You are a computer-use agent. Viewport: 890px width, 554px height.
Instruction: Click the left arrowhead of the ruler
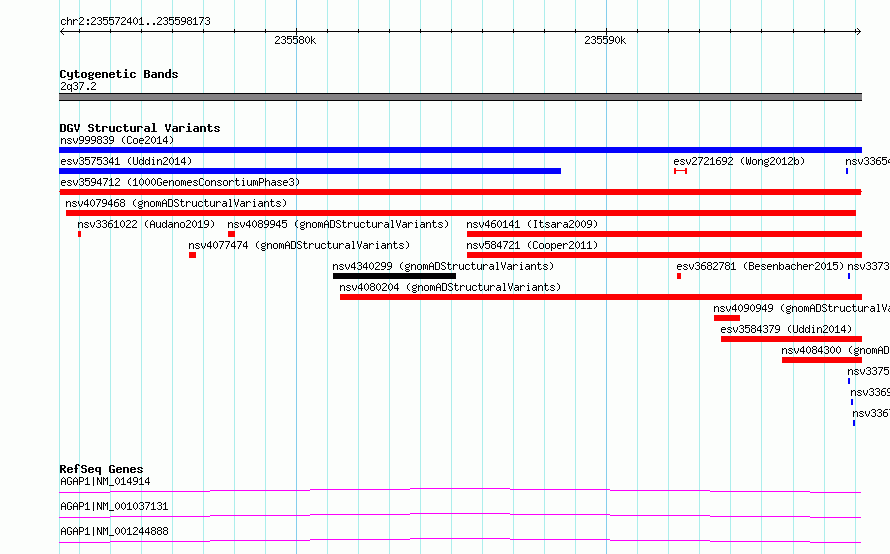pyautogui.click(x=62, y=31)
